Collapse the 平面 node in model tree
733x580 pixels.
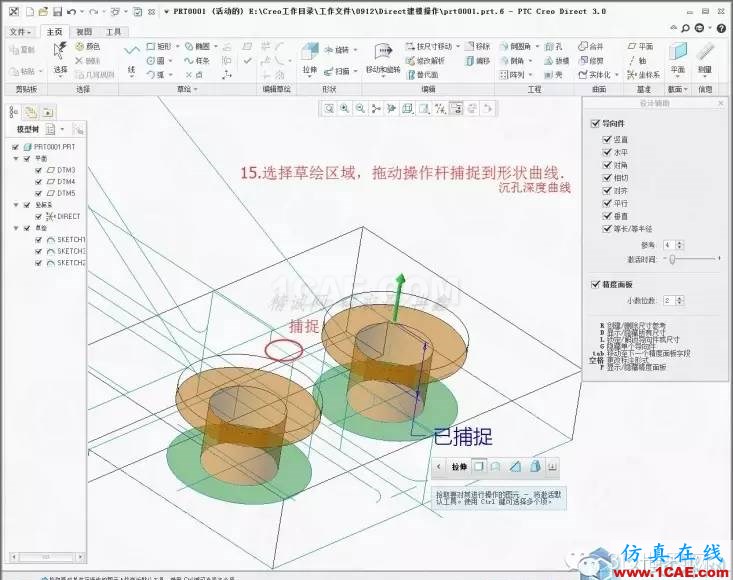point(16,158)
